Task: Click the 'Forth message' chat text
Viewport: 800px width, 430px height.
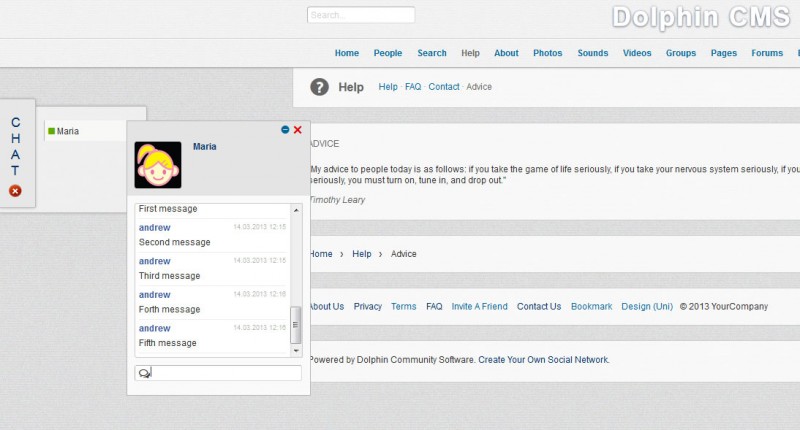Action: (169, 310)
